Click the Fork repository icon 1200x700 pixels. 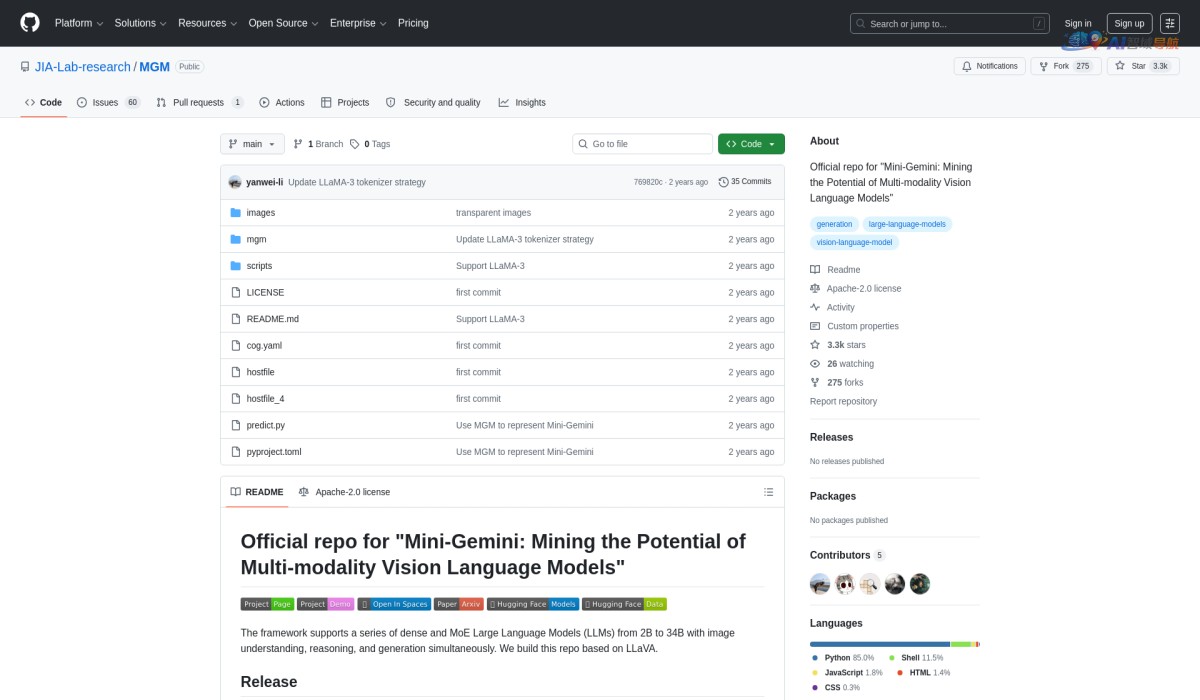[x=1043, y=66]
